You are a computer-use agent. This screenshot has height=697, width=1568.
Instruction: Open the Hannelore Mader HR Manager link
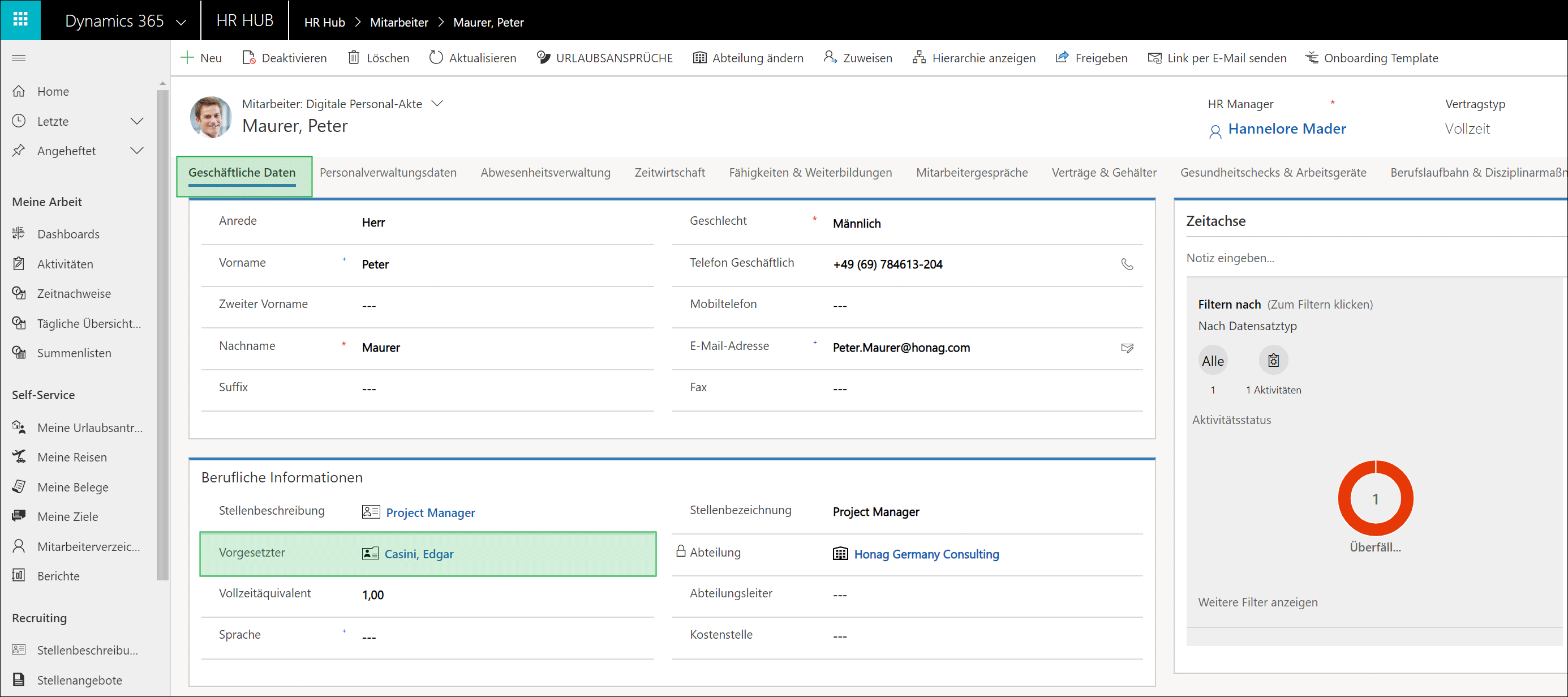point(1286,129)
